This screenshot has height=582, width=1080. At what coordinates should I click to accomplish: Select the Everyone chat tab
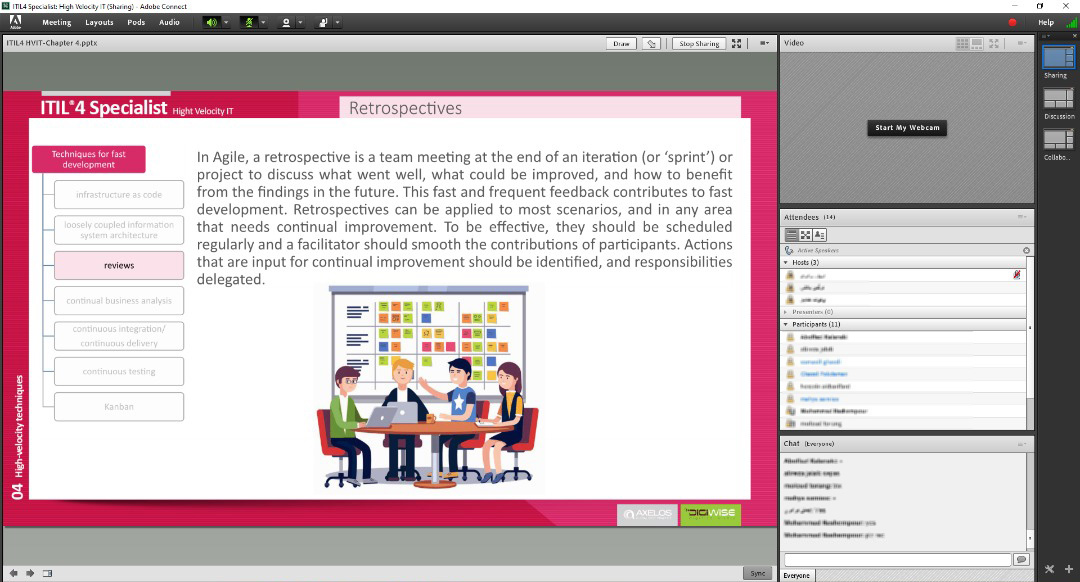coord(797,576)
